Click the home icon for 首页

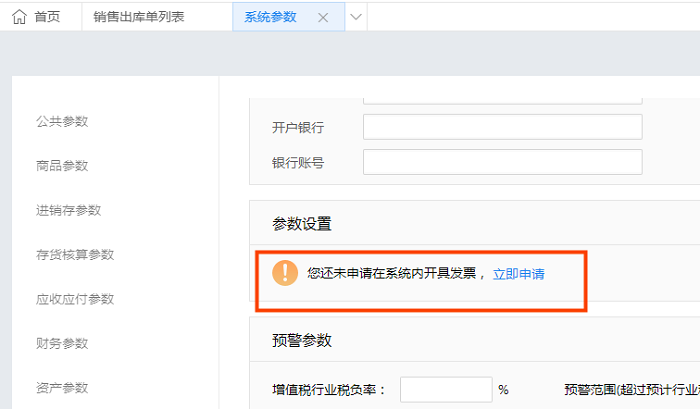click(19, 16)
